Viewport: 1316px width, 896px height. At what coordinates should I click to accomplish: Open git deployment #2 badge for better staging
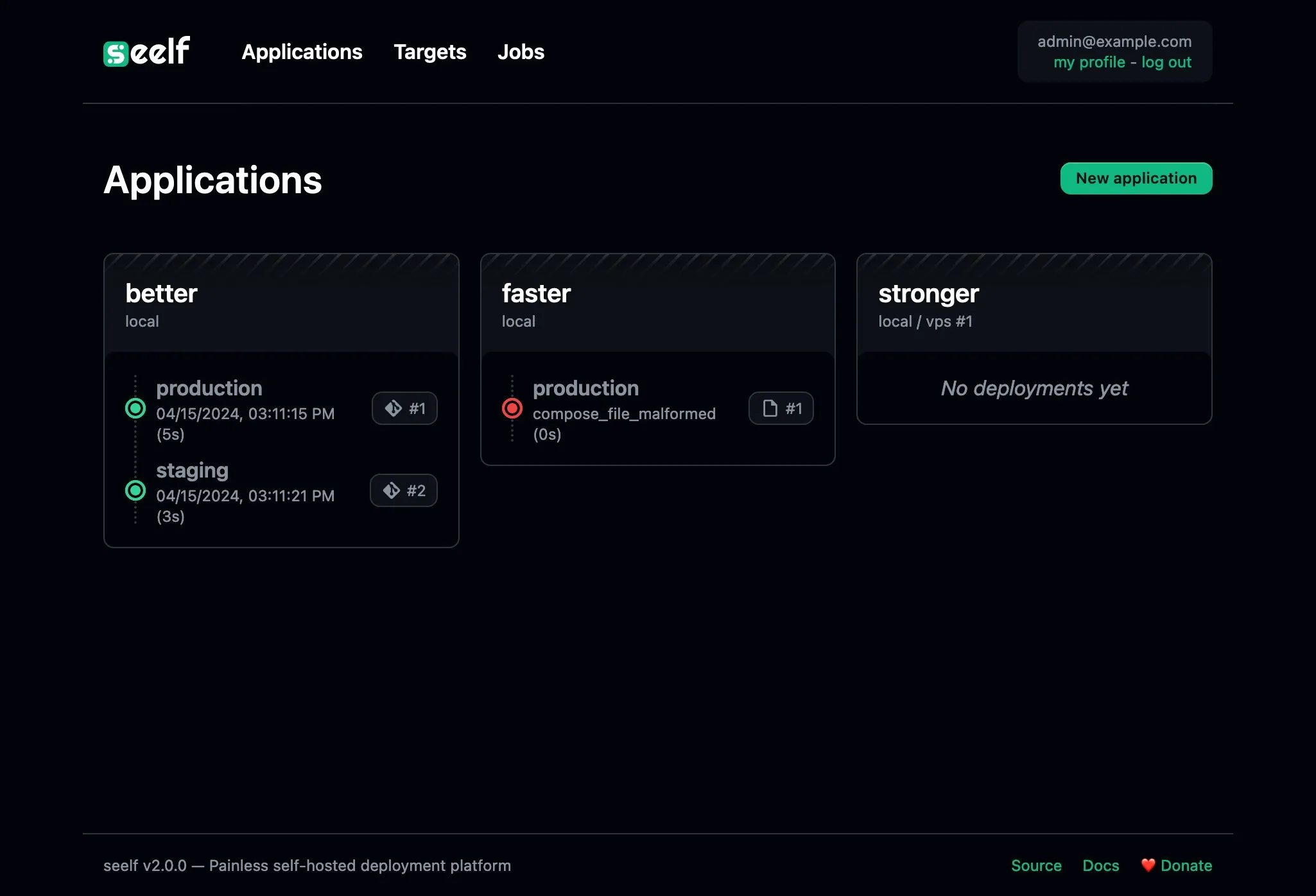403,490
